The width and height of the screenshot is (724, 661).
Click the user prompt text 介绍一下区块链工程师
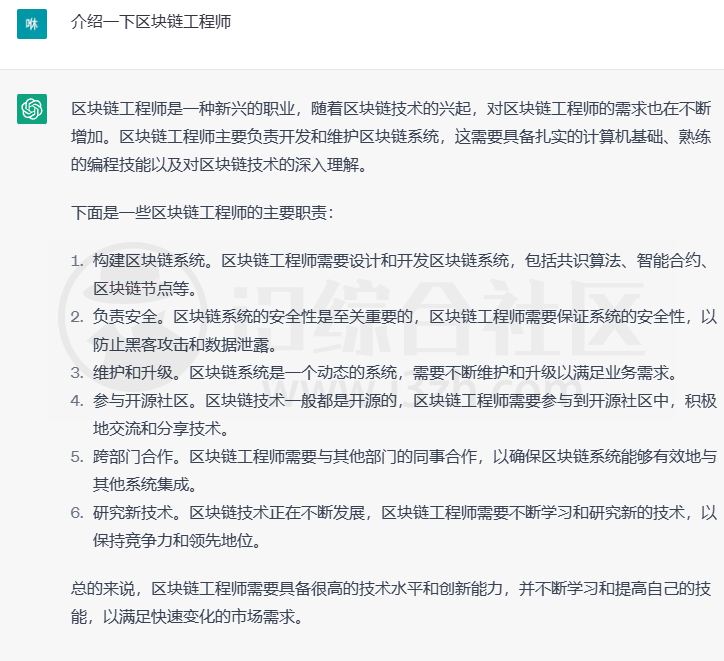pos(151,22)
